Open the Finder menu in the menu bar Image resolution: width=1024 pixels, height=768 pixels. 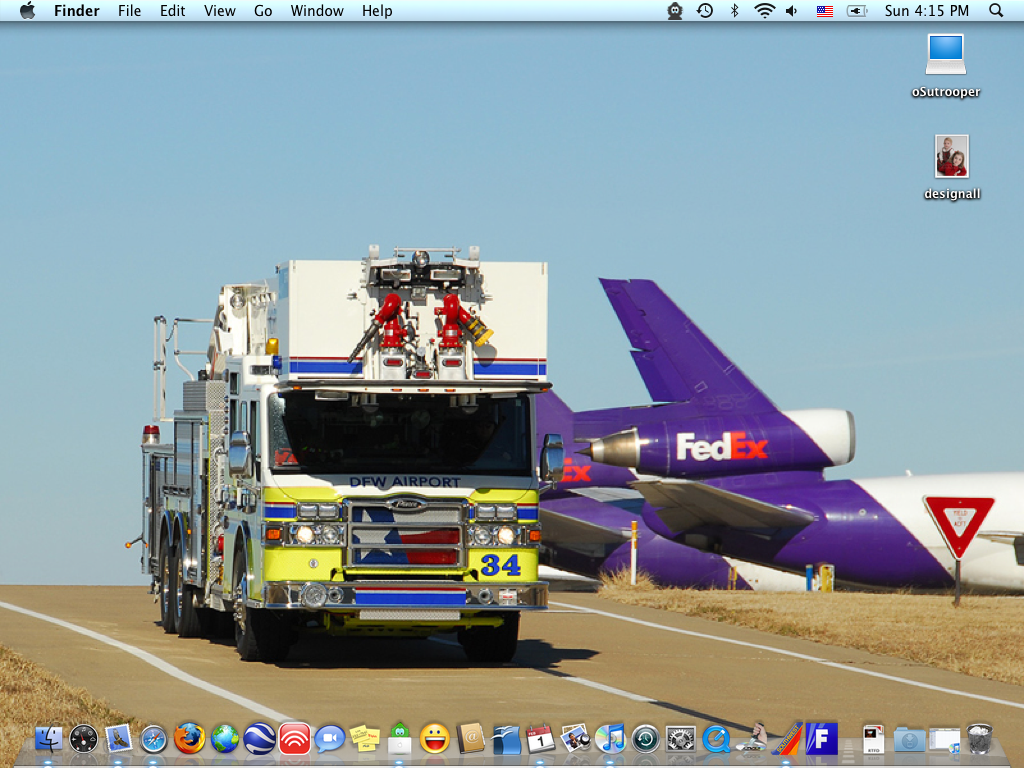[76, 10]
